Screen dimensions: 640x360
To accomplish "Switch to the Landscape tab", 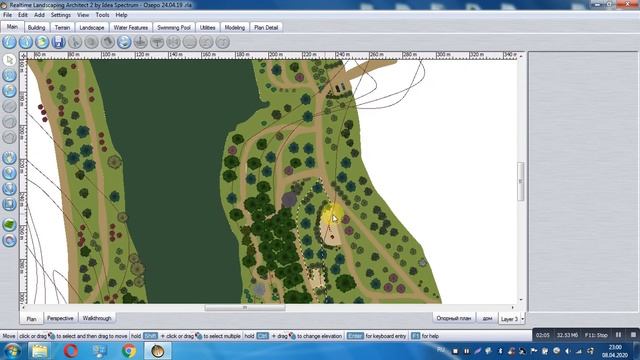I will pos(92,27).
